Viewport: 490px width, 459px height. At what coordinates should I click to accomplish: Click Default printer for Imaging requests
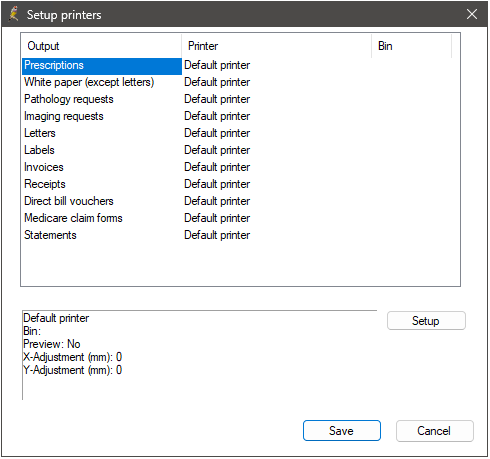[x=217, y=116]
